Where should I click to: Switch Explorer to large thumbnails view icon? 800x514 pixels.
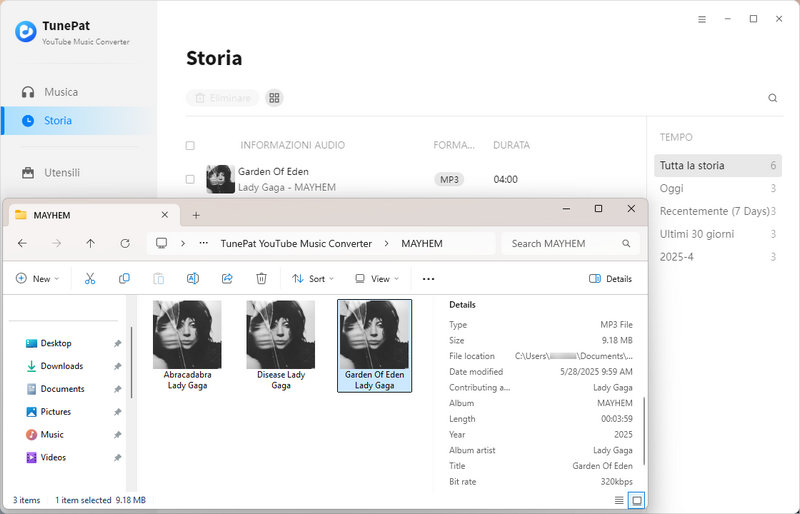(x=637, y=500)
